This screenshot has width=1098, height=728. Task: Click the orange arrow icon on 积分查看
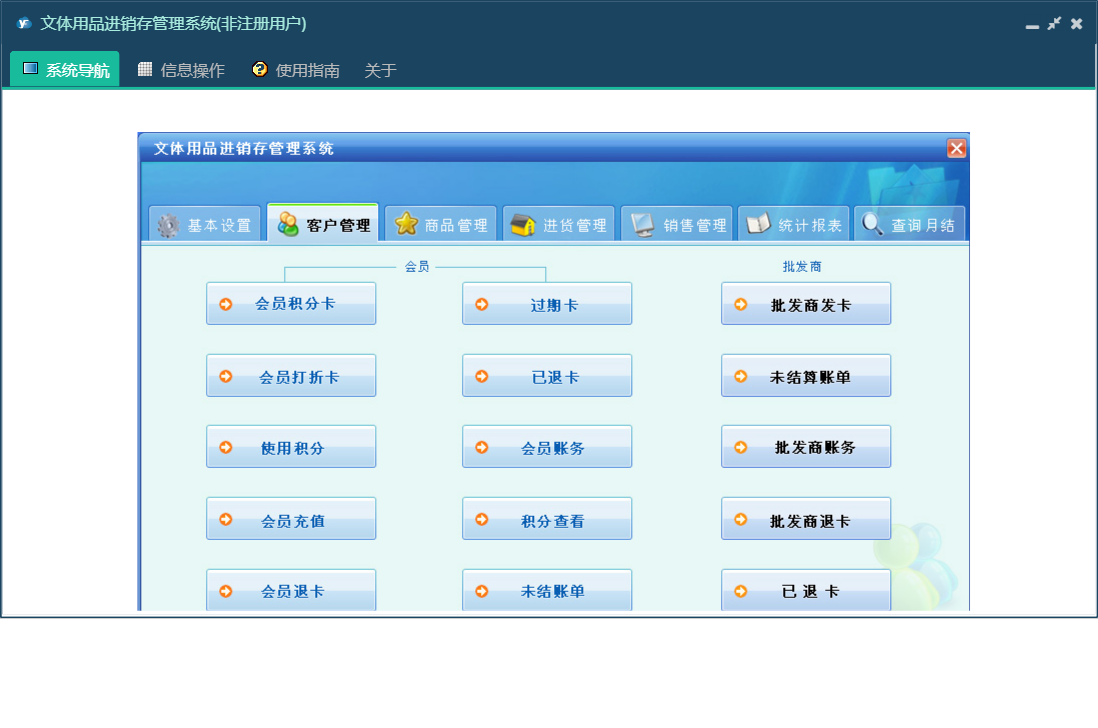point(482,519)
